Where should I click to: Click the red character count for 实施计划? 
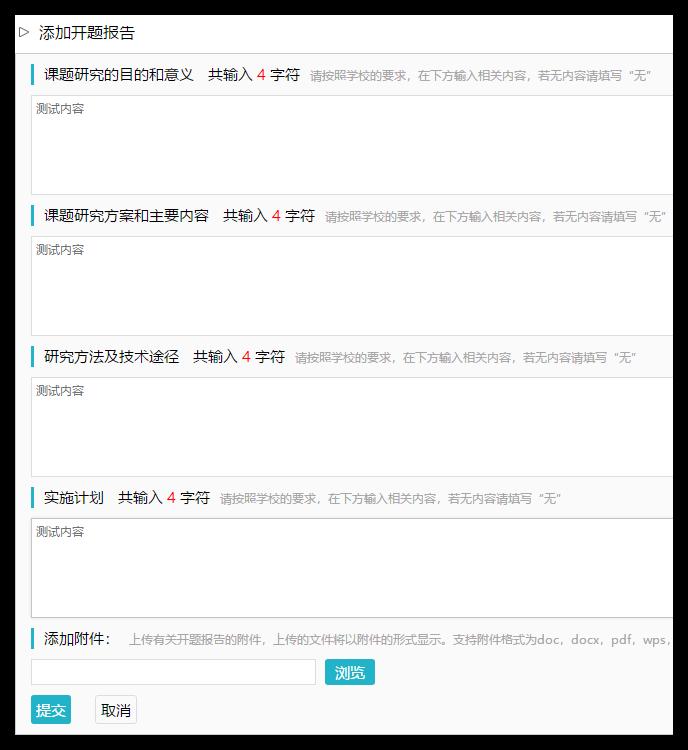pos(171,498)
